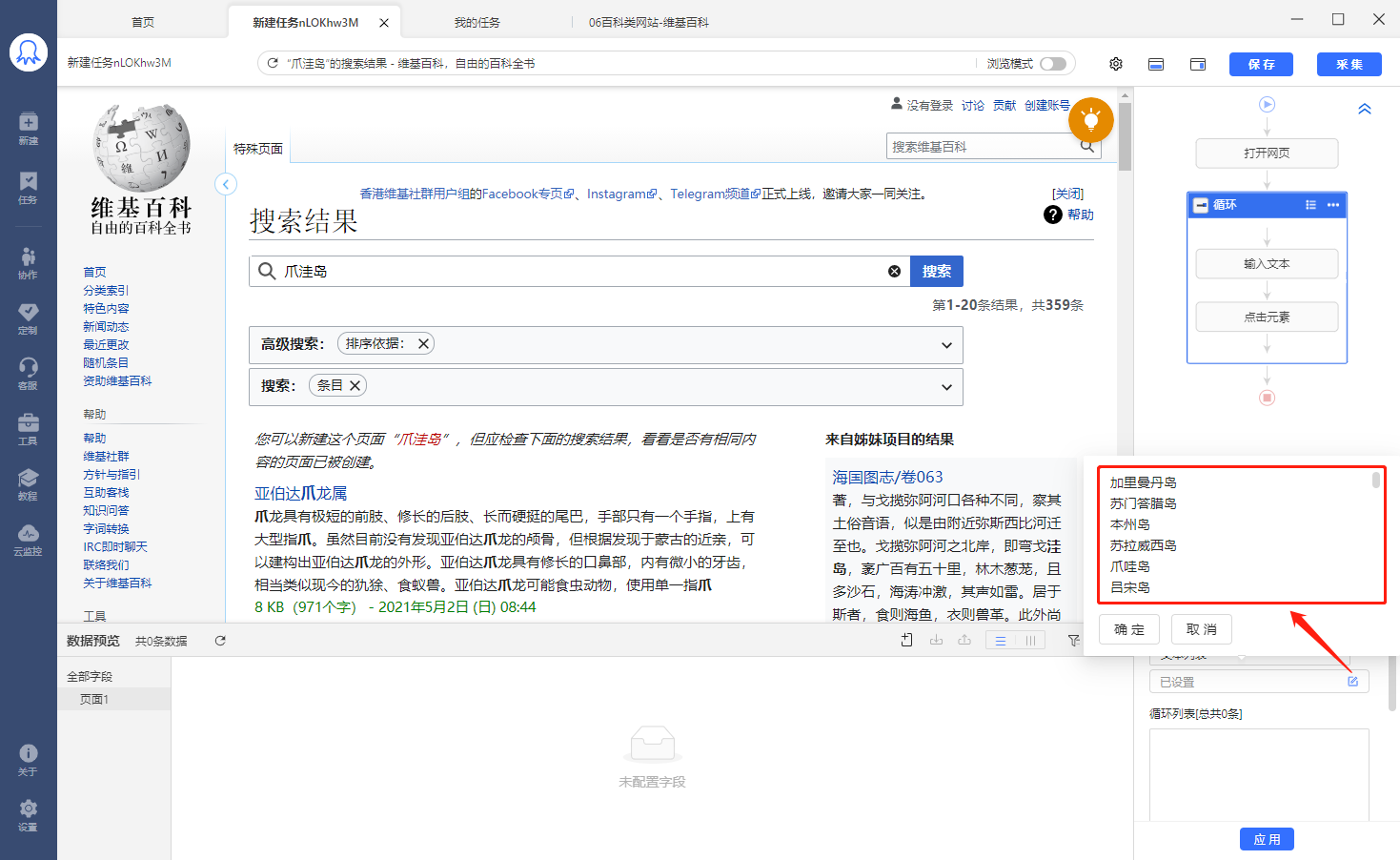Open 任务 from the left sidebar
Viewport: 1400px width, 860px height.
tap(29, 188)
